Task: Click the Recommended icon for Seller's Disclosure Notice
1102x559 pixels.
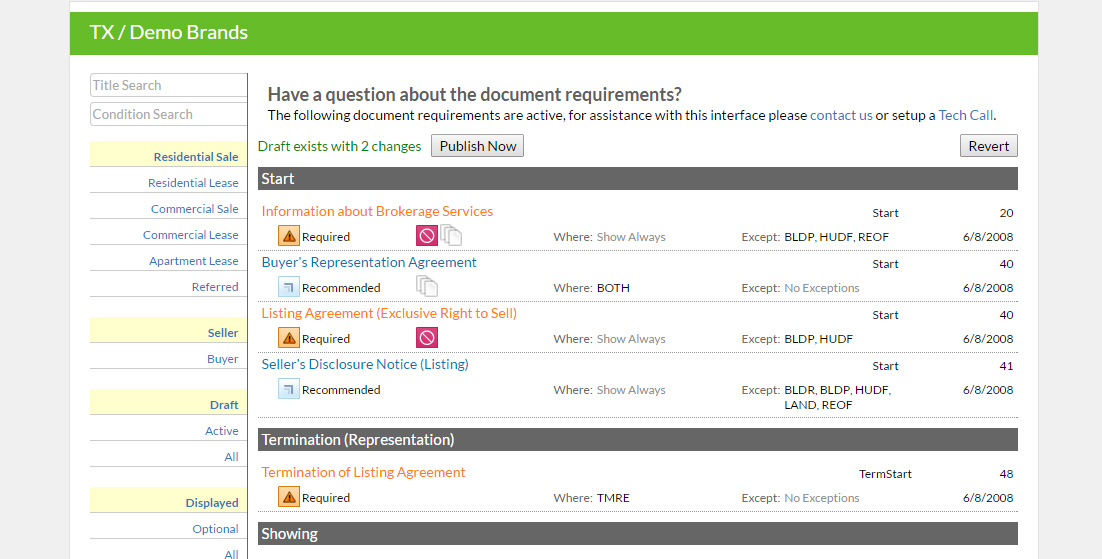Action: (x=289, y=389)
